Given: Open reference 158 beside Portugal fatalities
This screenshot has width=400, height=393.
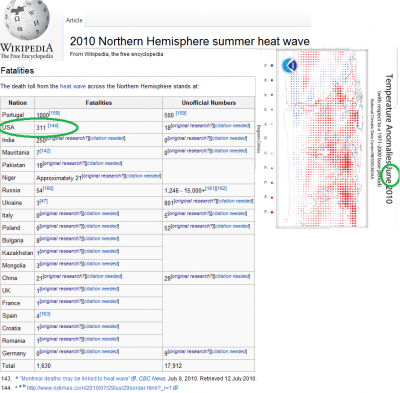Looking at the screenshot, I should (54, 113).
